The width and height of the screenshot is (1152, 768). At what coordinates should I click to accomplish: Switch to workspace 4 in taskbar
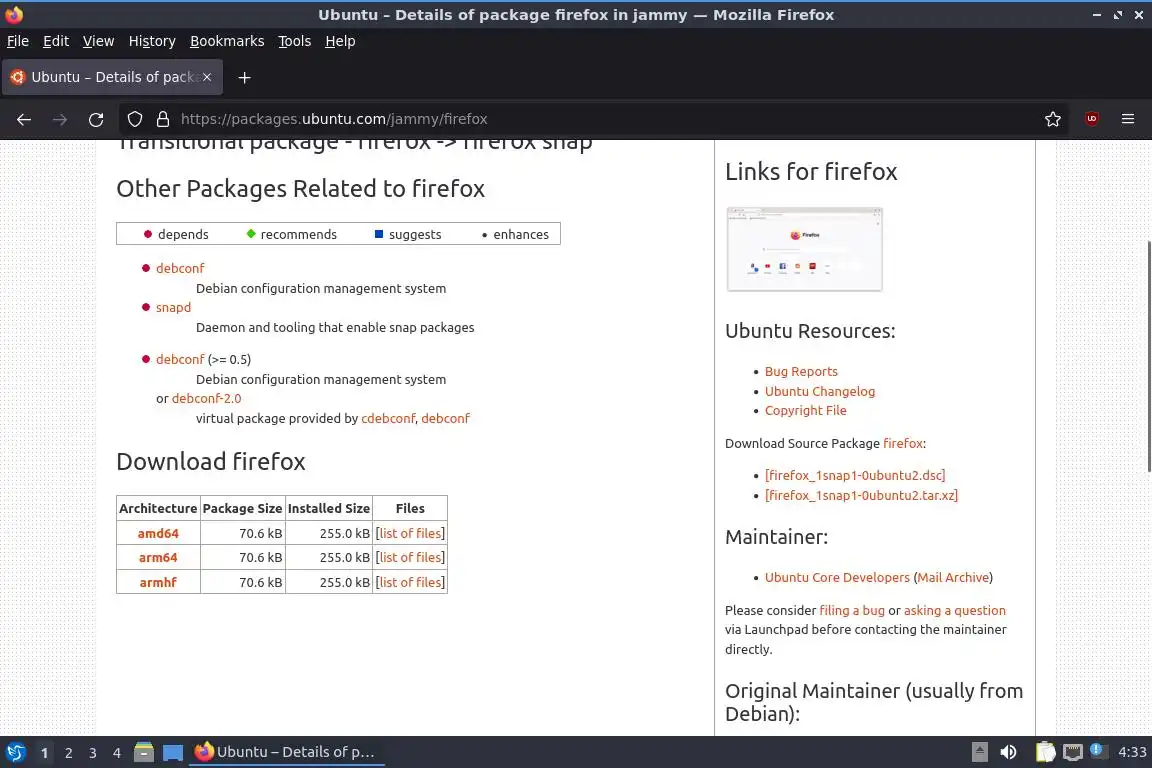point(117,753)
